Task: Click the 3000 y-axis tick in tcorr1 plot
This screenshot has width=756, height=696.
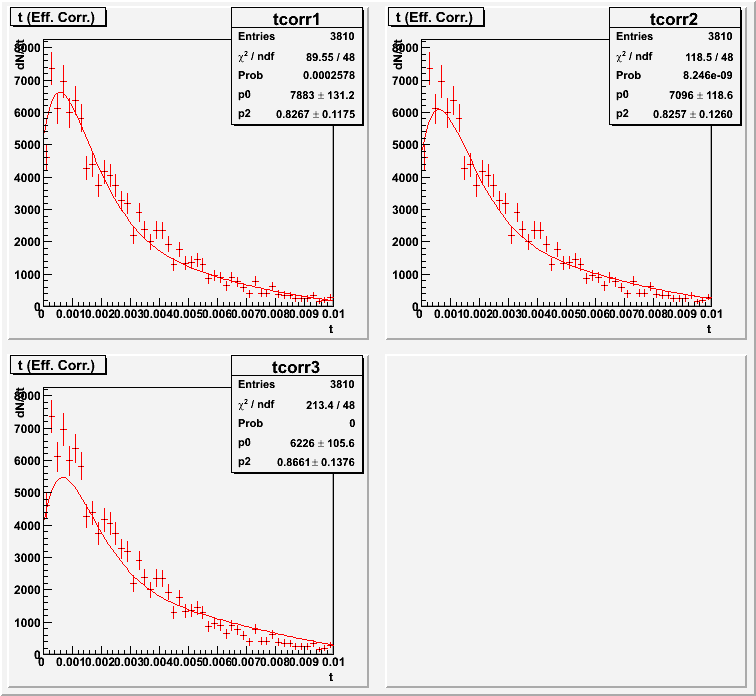Action: click(27, 210)
